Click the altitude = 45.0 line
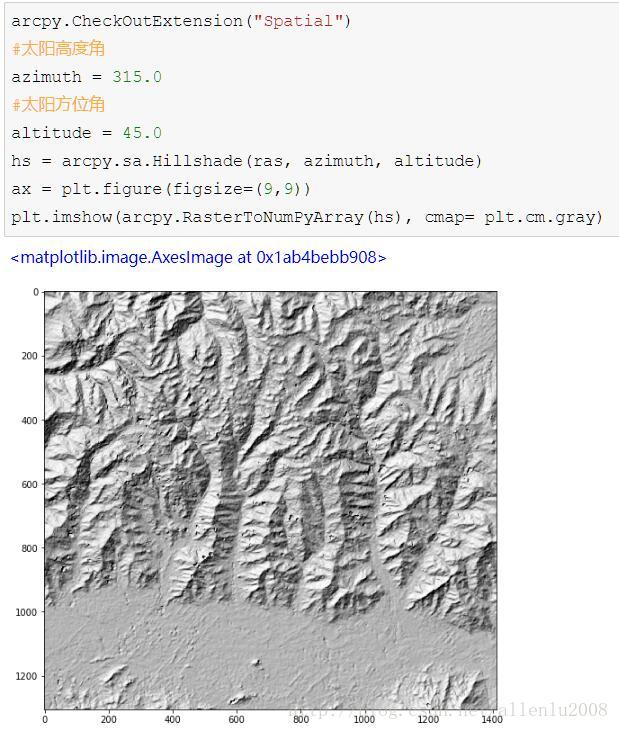 [87, 133]
